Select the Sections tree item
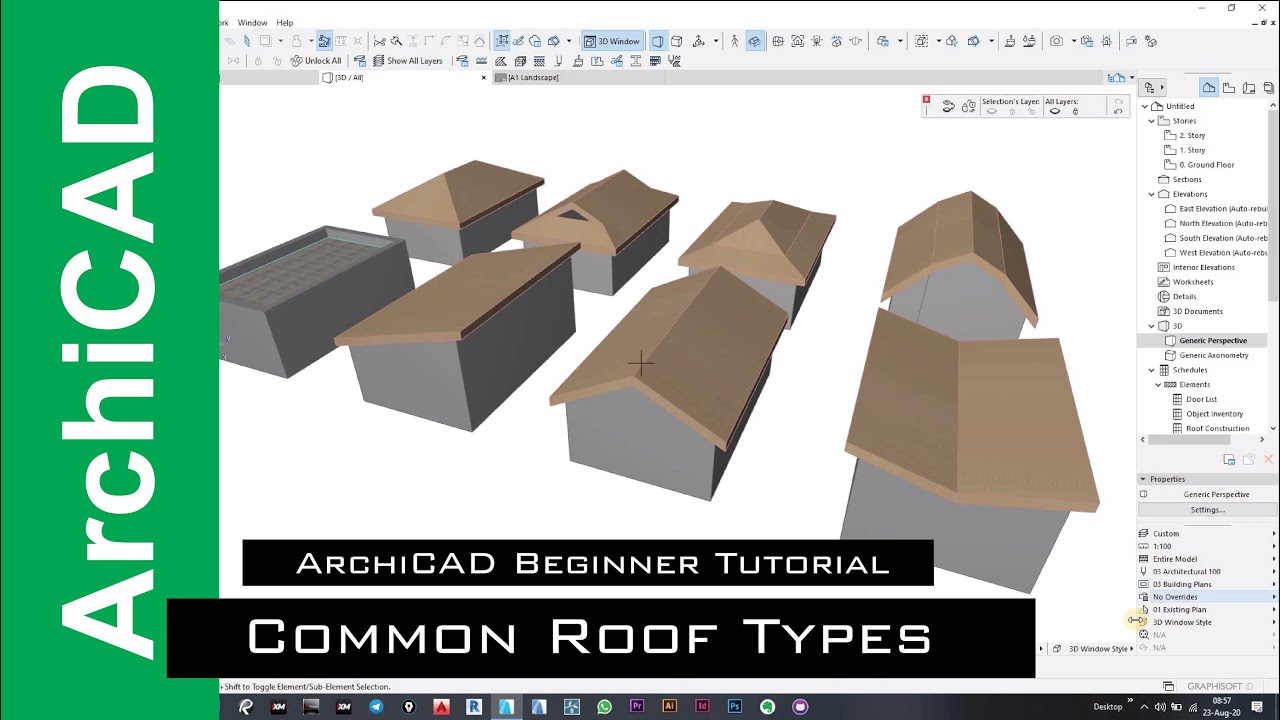 1180,180
